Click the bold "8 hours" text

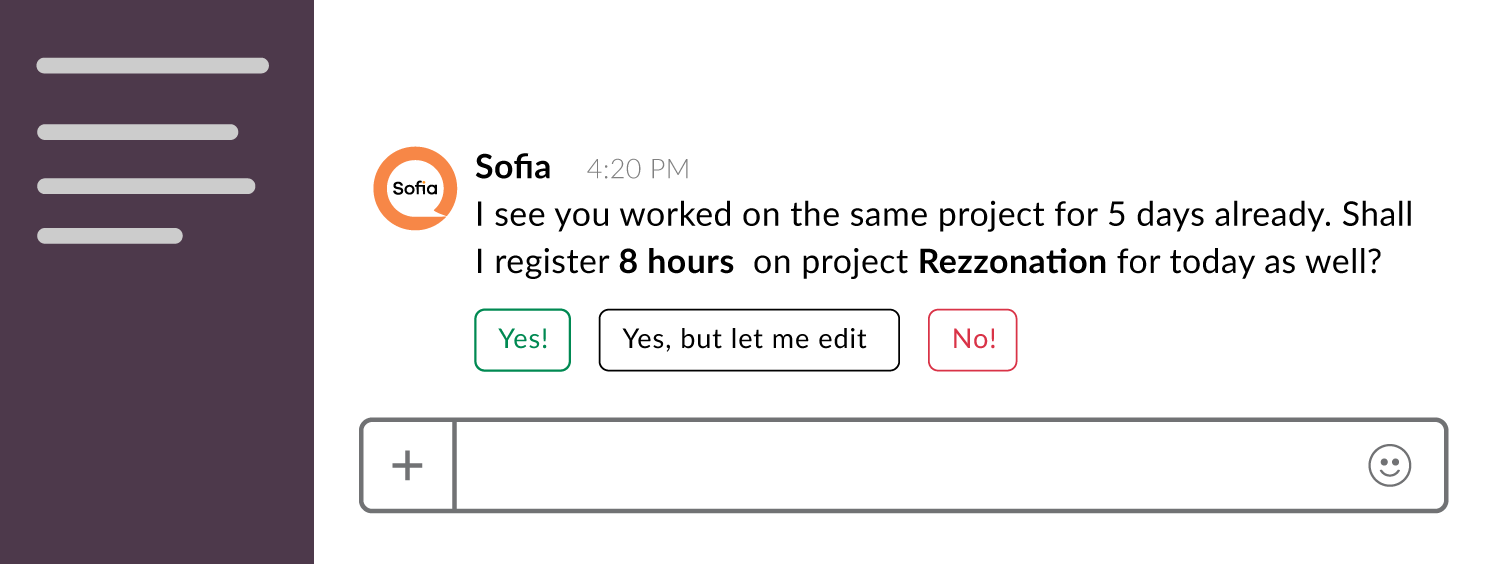tap(675, 262)
